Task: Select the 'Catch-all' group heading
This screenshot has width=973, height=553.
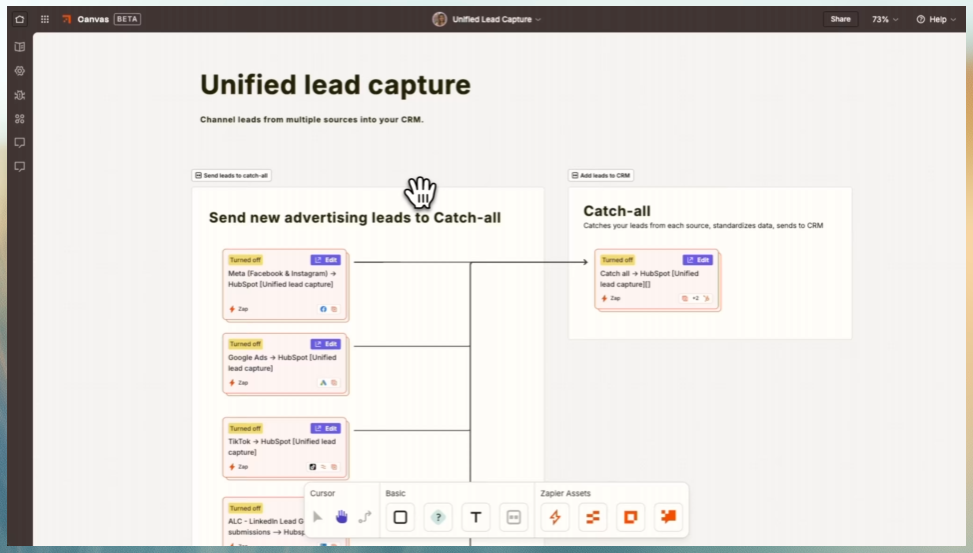Action: [x=617, y=211]
